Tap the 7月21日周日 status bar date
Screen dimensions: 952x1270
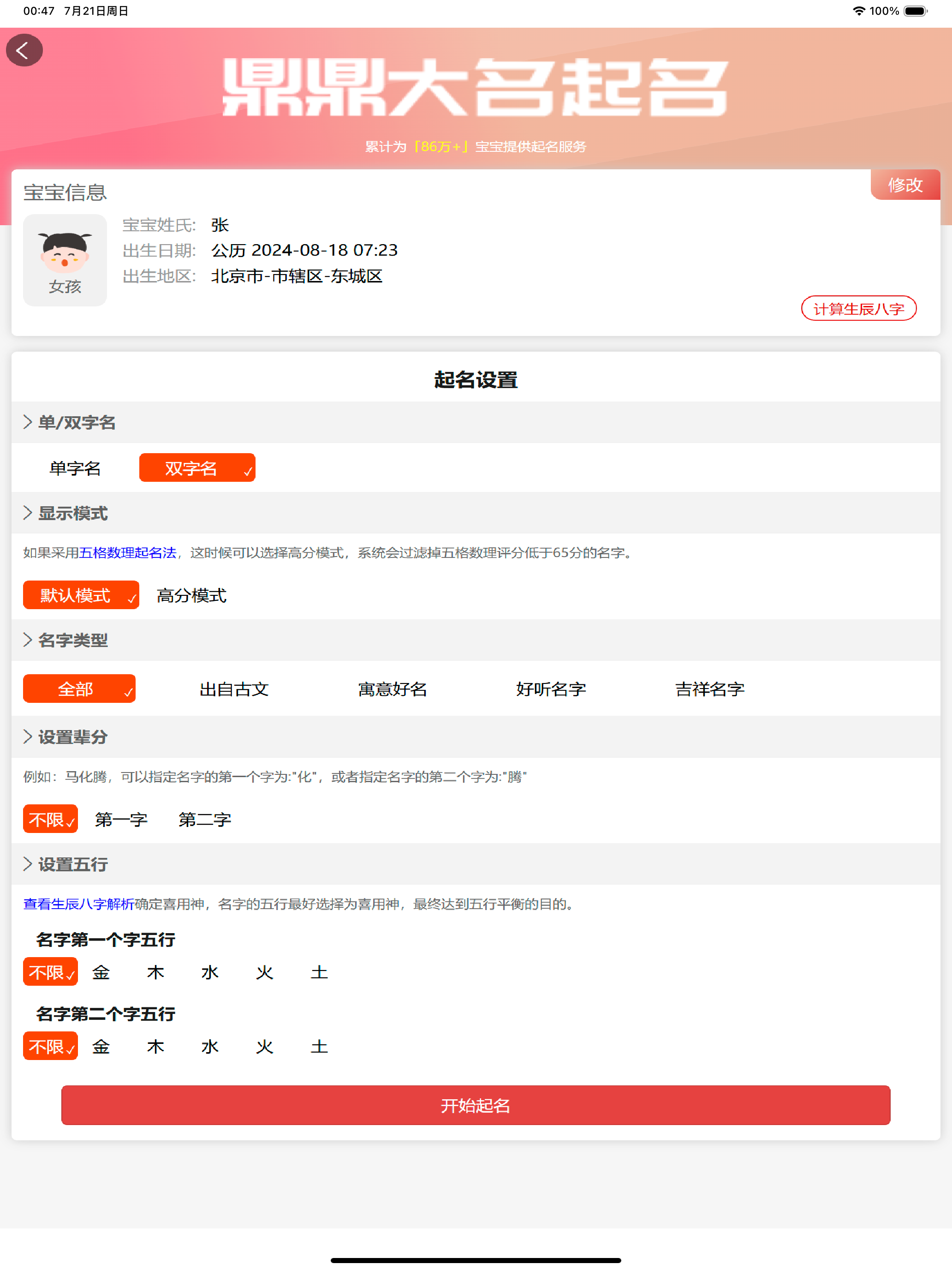[96, 11]
